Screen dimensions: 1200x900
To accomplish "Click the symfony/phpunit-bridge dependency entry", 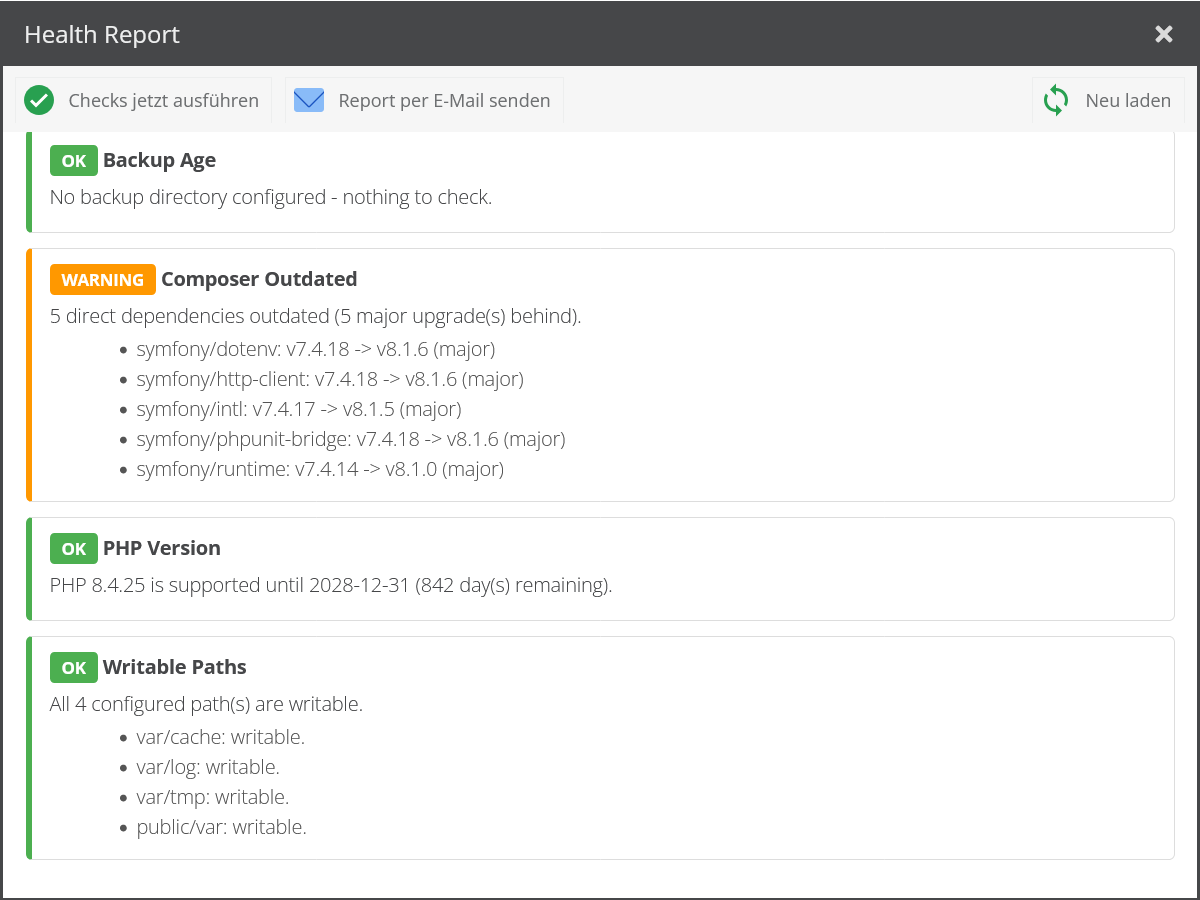I will pos(351,439).
